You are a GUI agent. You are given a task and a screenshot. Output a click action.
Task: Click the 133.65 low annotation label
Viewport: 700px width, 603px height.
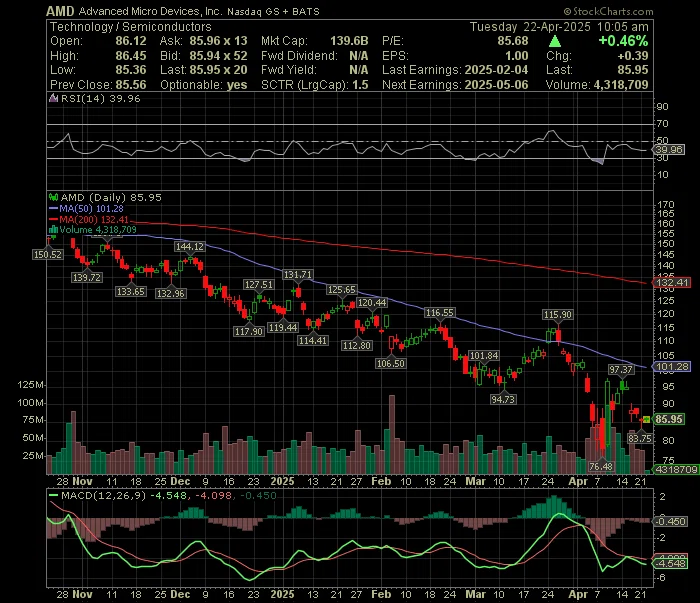click(131, 292)
